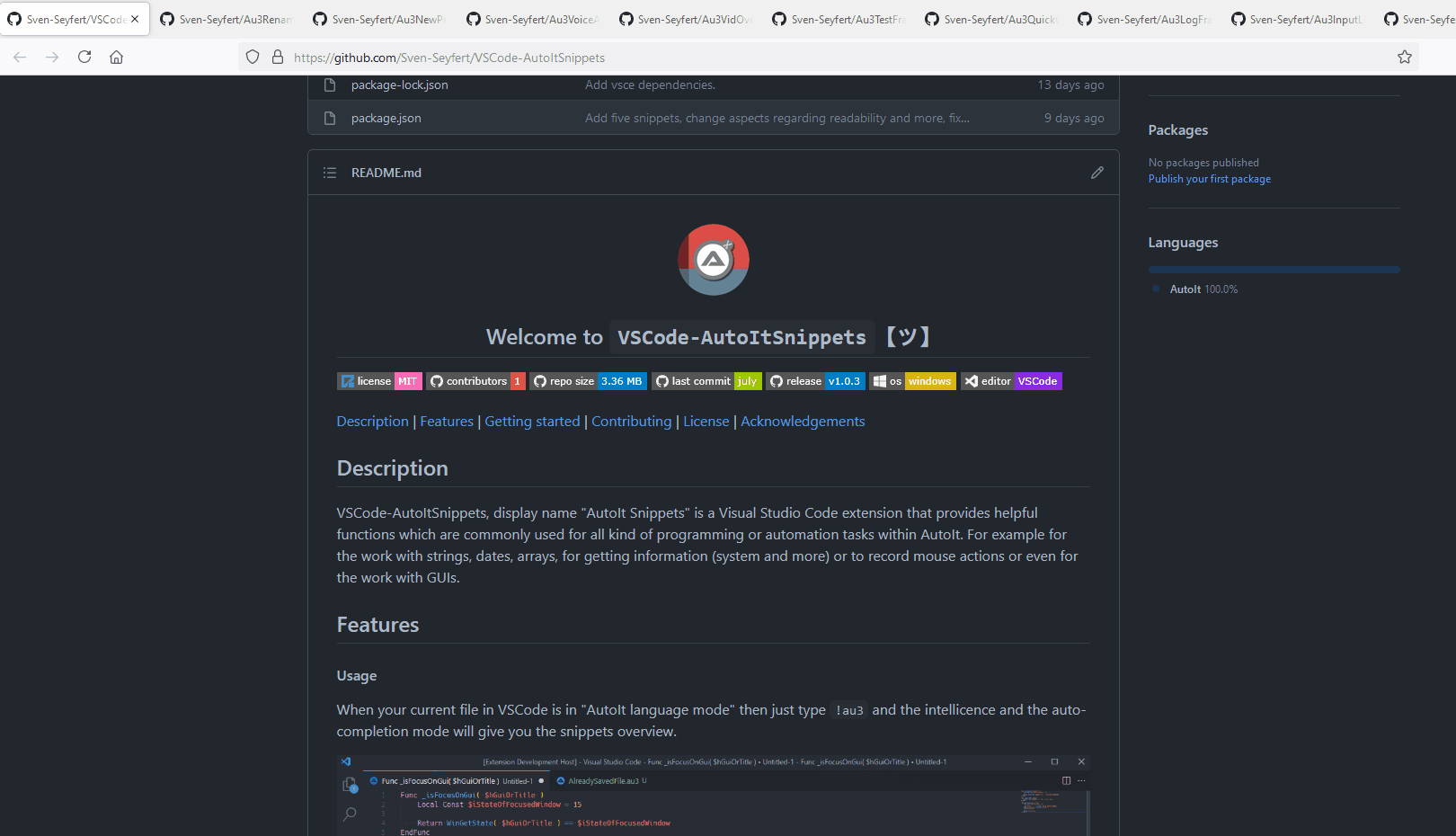Click the README.md file title
The image size is (1456, 836).
(x=386, y=173)
